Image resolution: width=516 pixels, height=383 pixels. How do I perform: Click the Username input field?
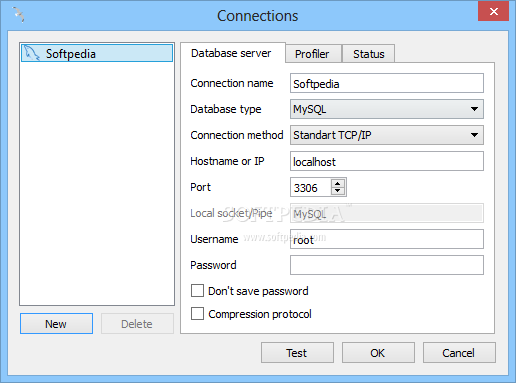[387, 239]
